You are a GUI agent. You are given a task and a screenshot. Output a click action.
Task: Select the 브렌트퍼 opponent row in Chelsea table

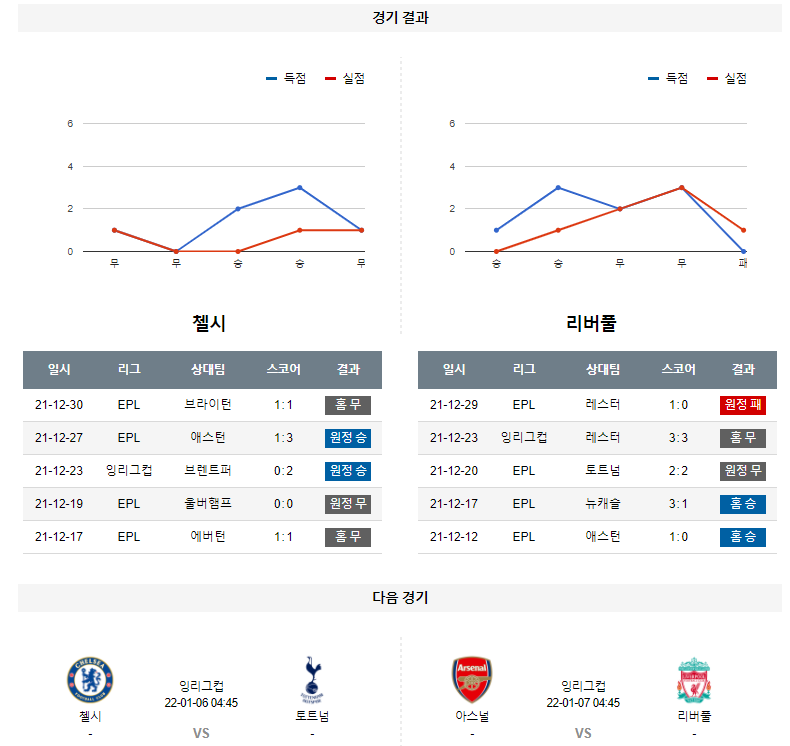pyautogui.click(x=202, y=471)
